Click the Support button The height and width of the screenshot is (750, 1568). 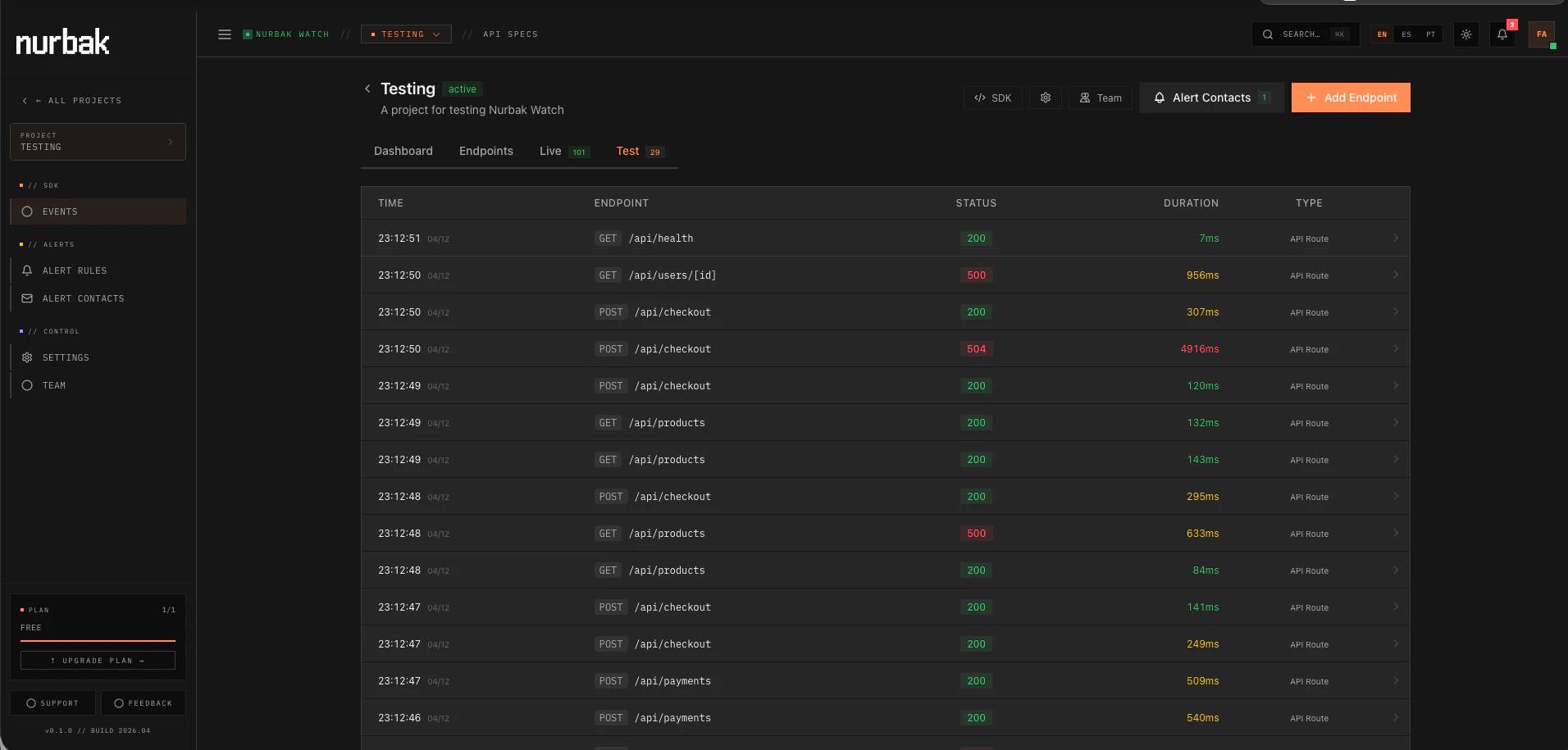[x=52, y=703]
